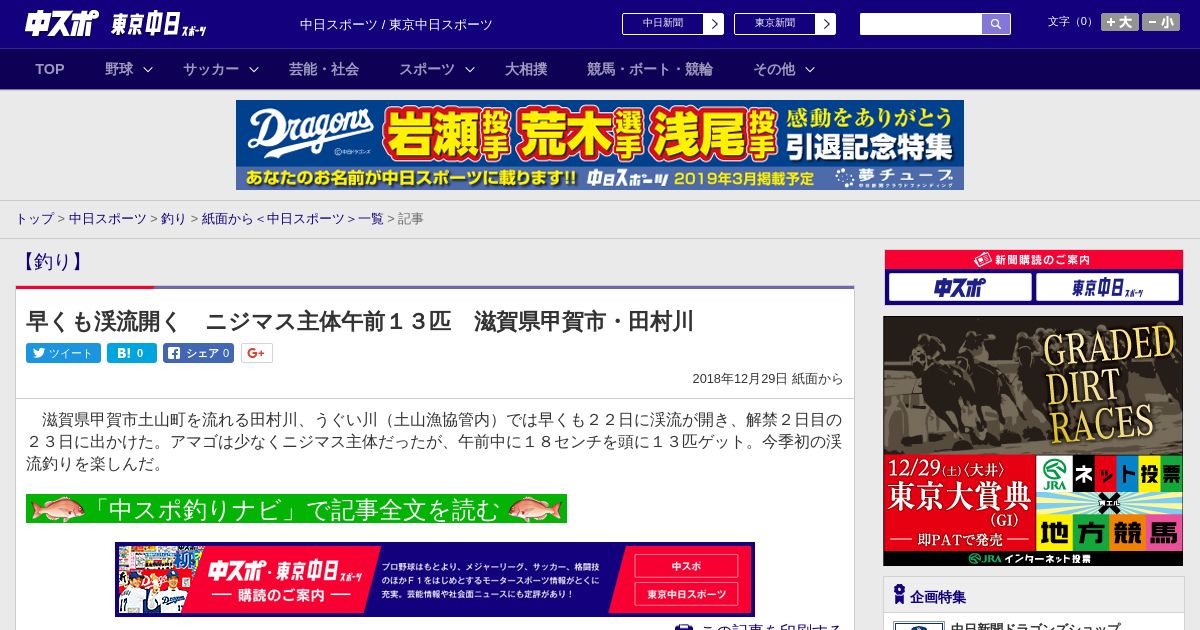Click 釣り in the breadcrumb
The height and width of the screenshot is (630, 1200).
[174, 218]
